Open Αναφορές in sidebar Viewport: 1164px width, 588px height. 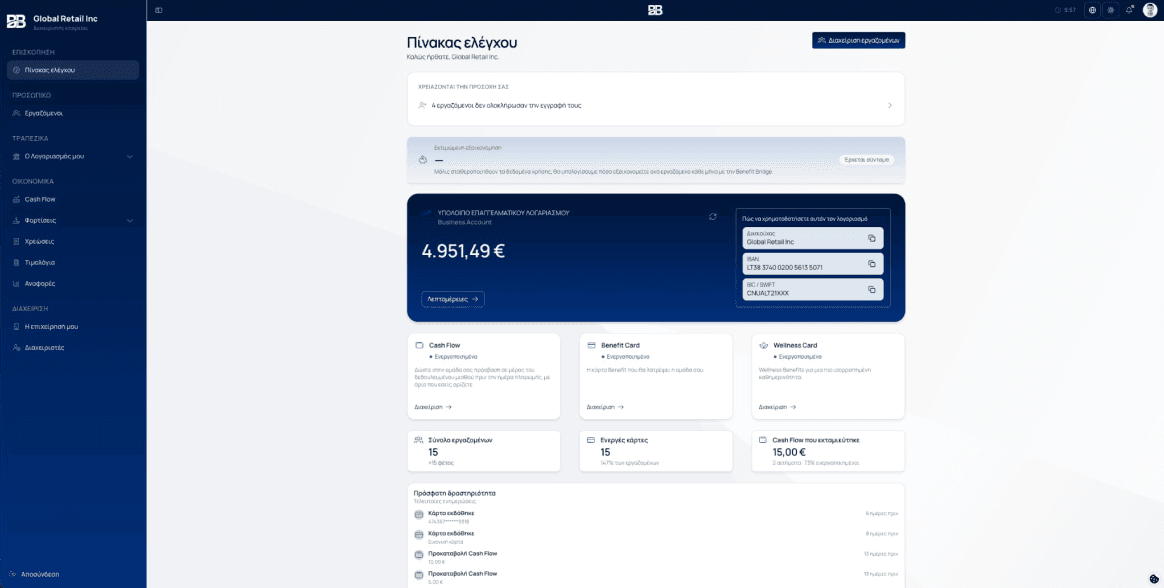point(73,283)
